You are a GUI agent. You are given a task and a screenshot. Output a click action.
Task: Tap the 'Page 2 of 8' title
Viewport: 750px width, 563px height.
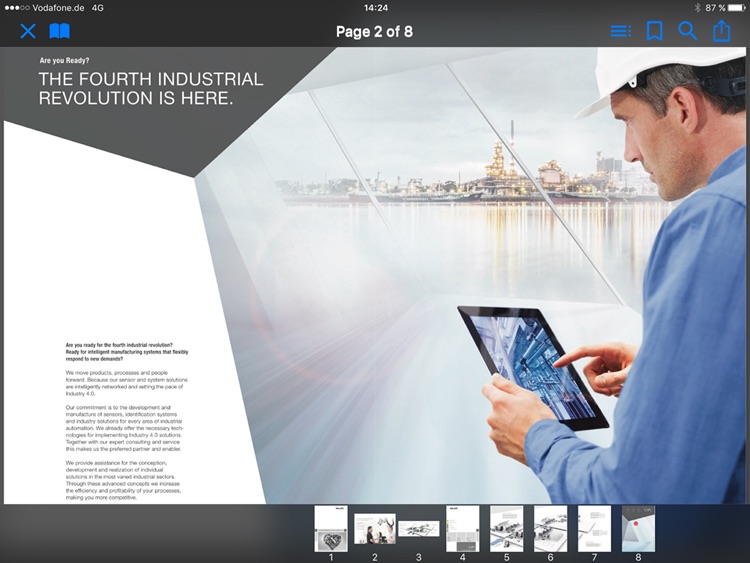click(x=374, y=32)
